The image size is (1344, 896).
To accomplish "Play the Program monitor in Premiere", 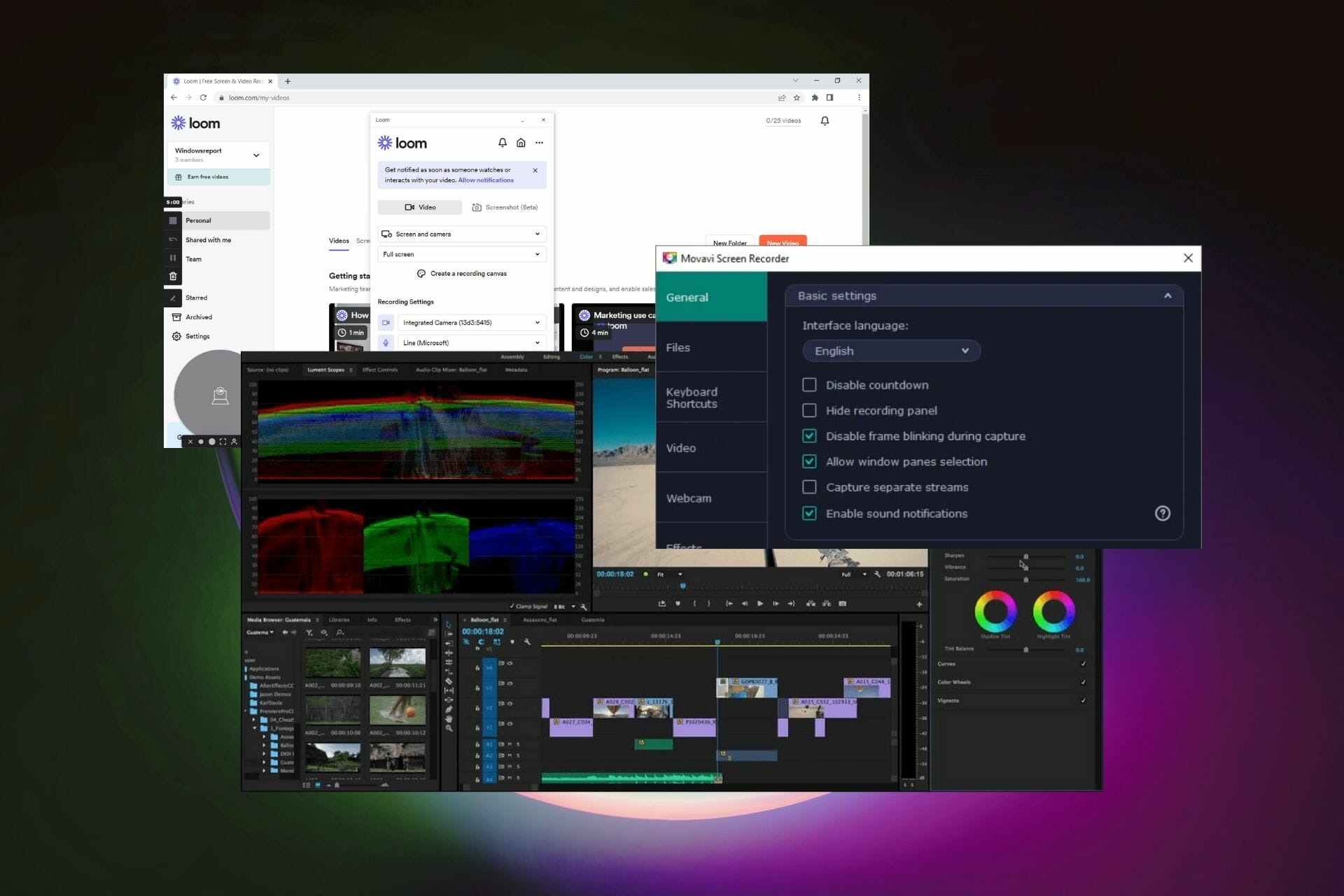I will pos(760,603).
